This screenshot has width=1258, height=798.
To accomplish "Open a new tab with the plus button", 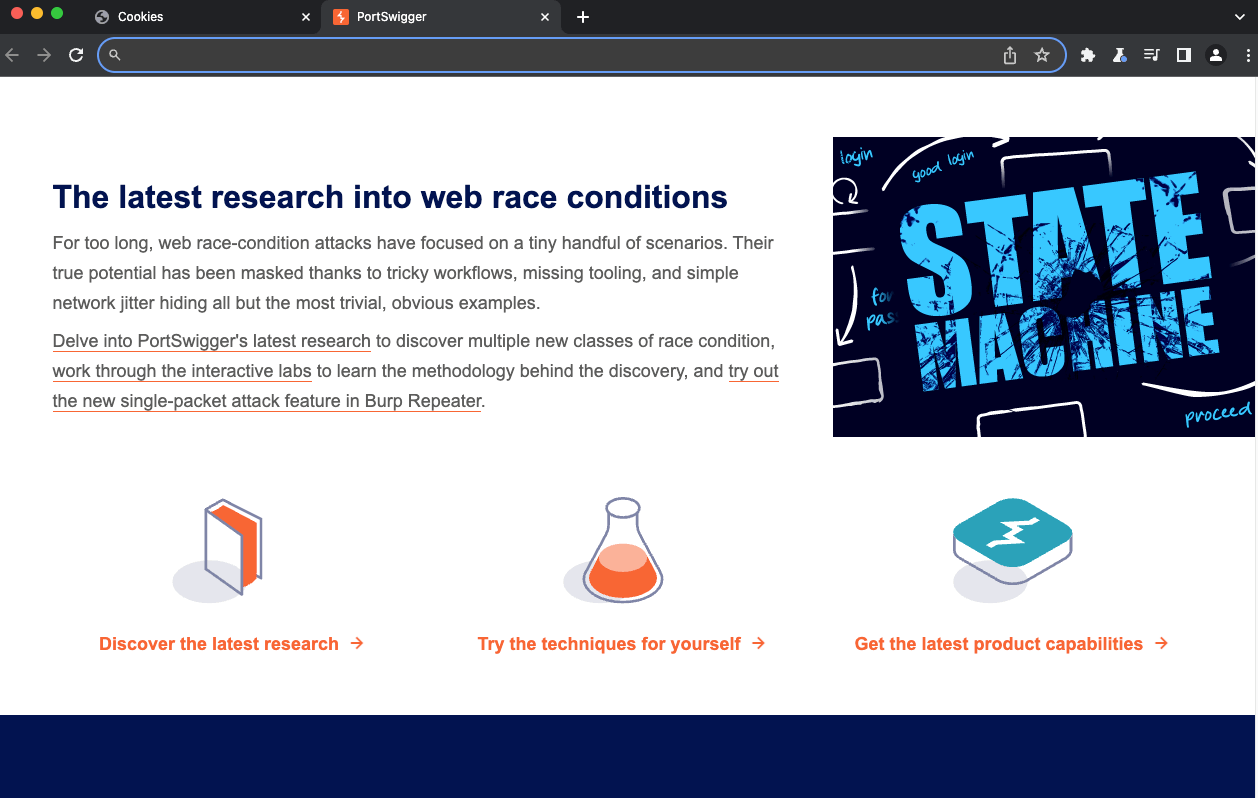I will [x=583, y=17].
